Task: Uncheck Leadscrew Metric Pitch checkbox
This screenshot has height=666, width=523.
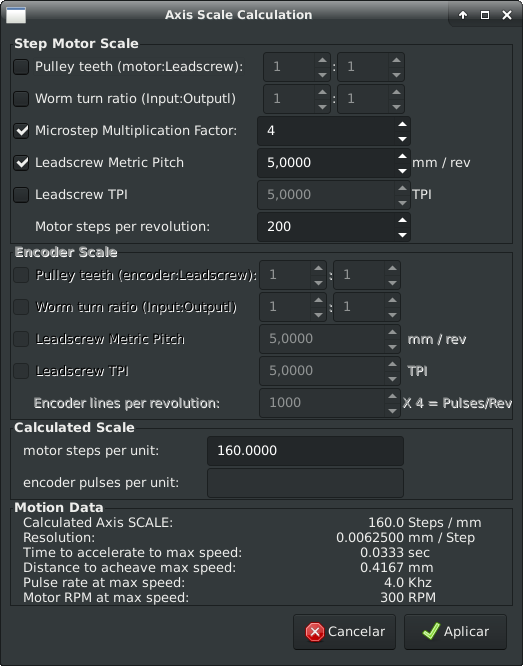Action: tap(21, 163)
